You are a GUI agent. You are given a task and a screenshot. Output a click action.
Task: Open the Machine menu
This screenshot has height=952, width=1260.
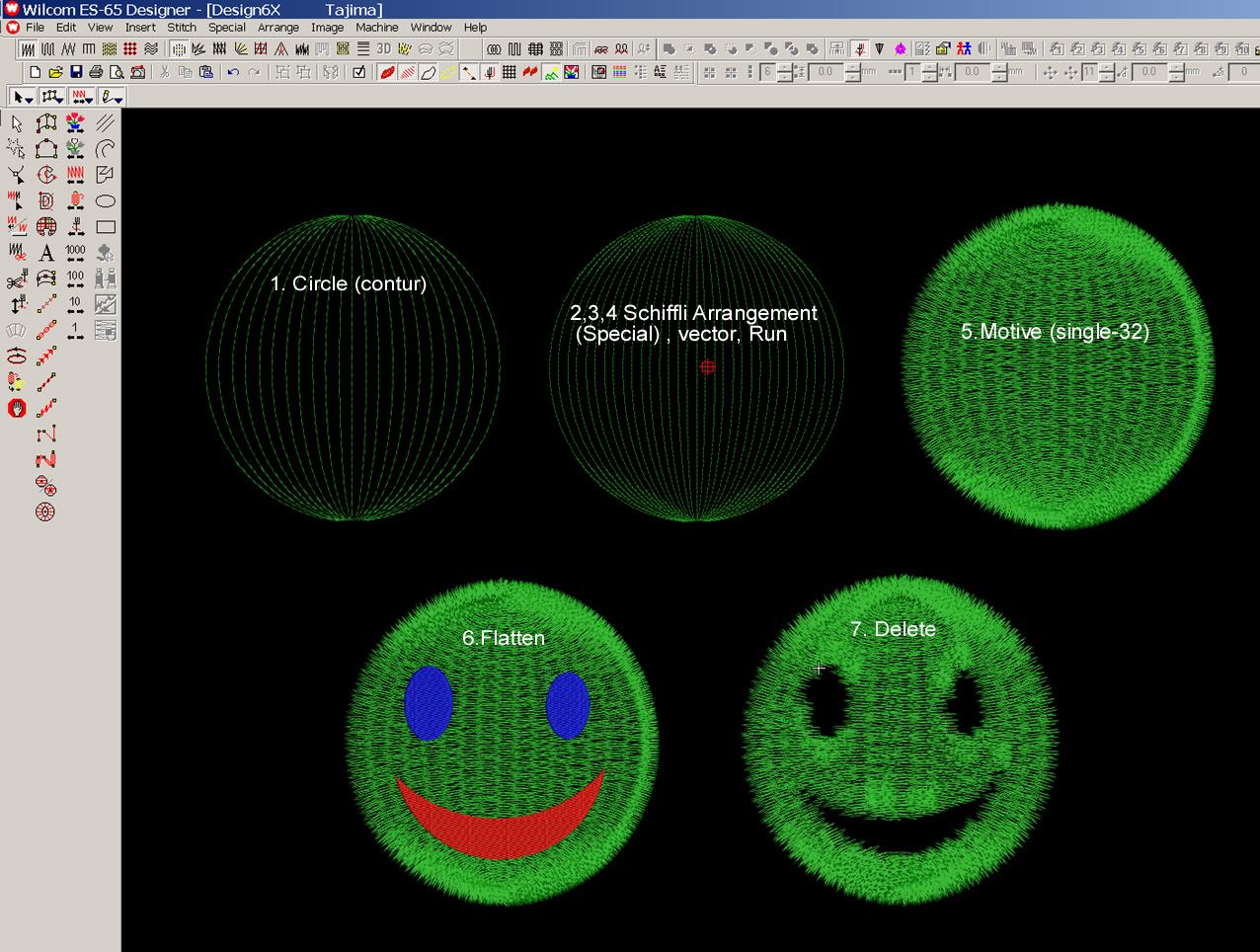click(x=376, y=28)
